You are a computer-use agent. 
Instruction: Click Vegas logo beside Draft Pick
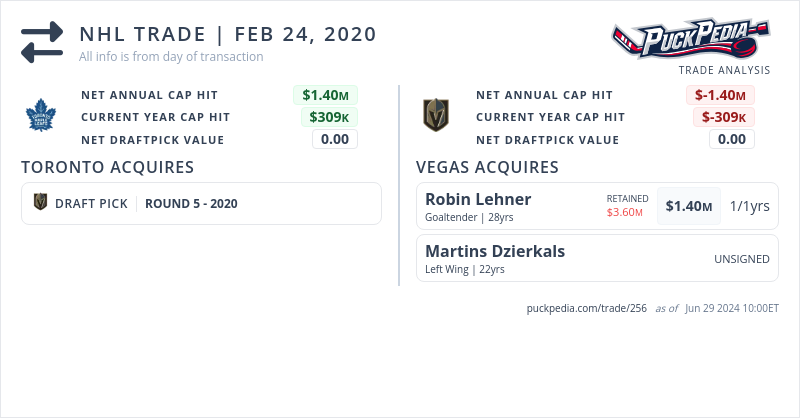click(41, 203)
